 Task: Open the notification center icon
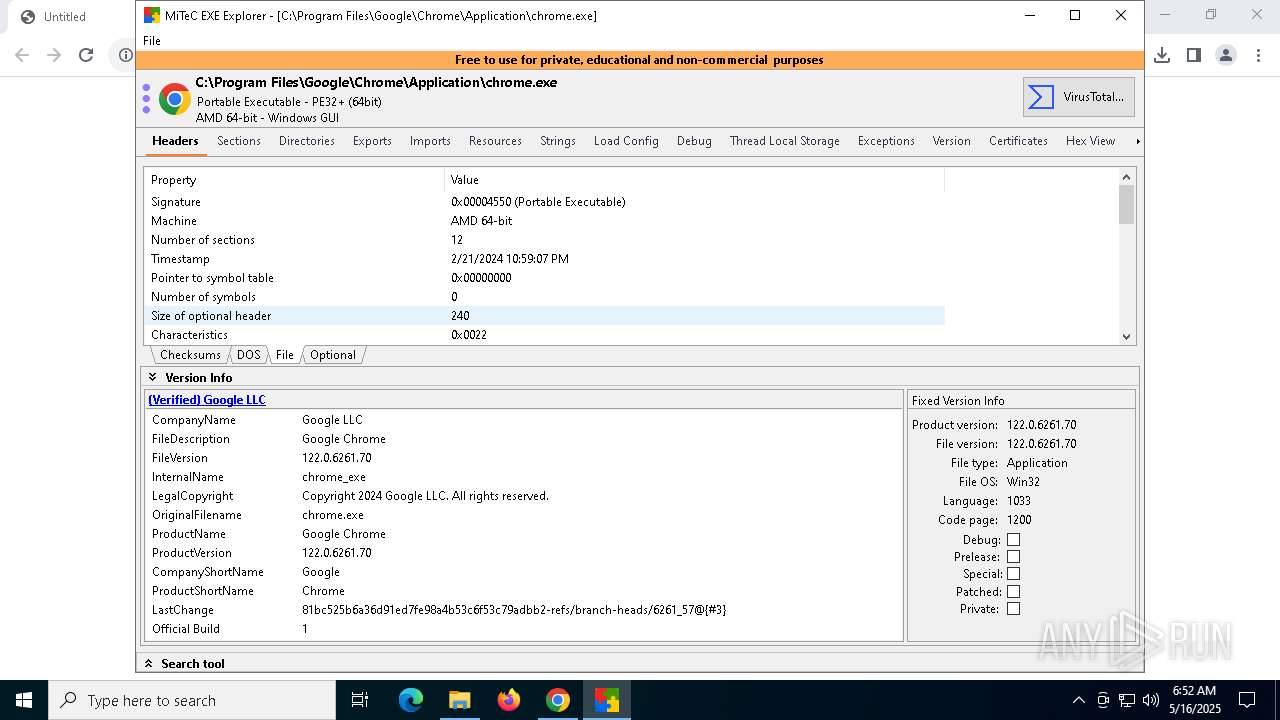click(1247, 700)
